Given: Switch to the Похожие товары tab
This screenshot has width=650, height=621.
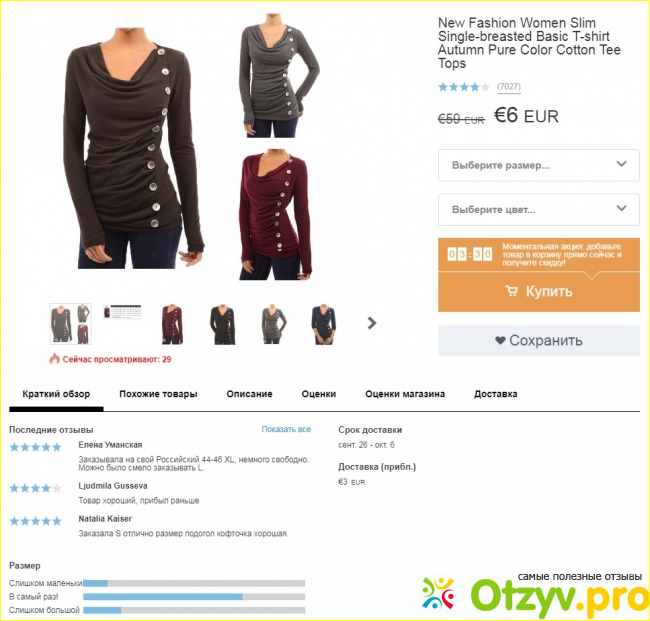Looking at the screenshot, I should pos(158,394).
